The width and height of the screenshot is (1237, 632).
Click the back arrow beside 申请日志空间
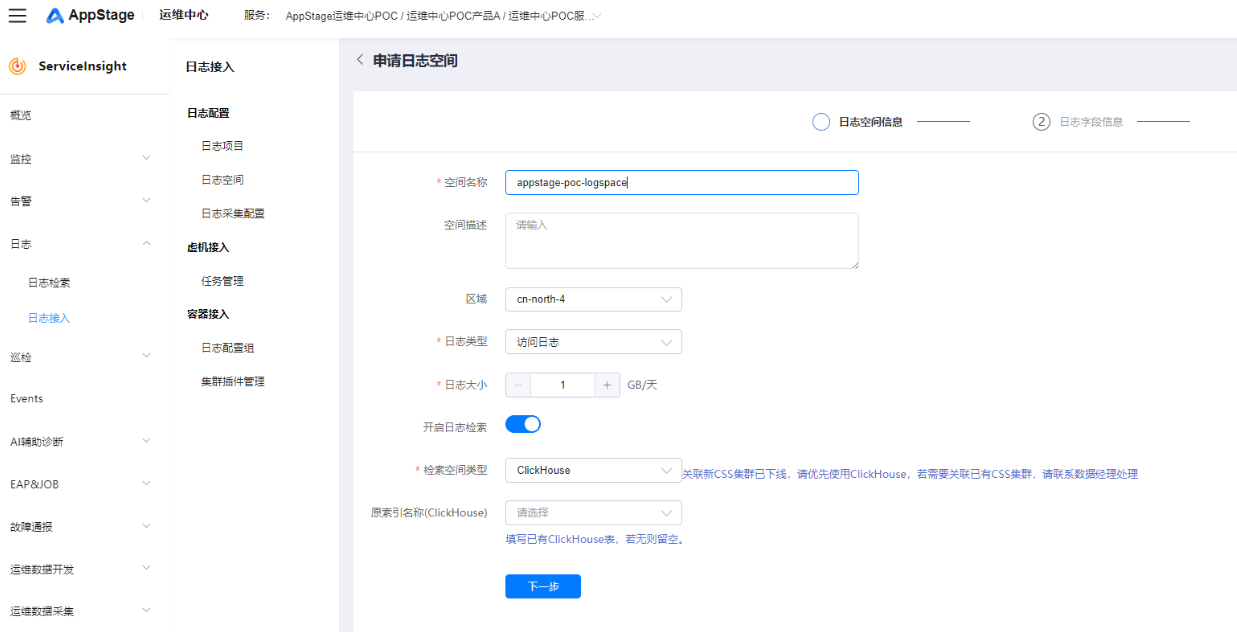click(x=360, y=60)
